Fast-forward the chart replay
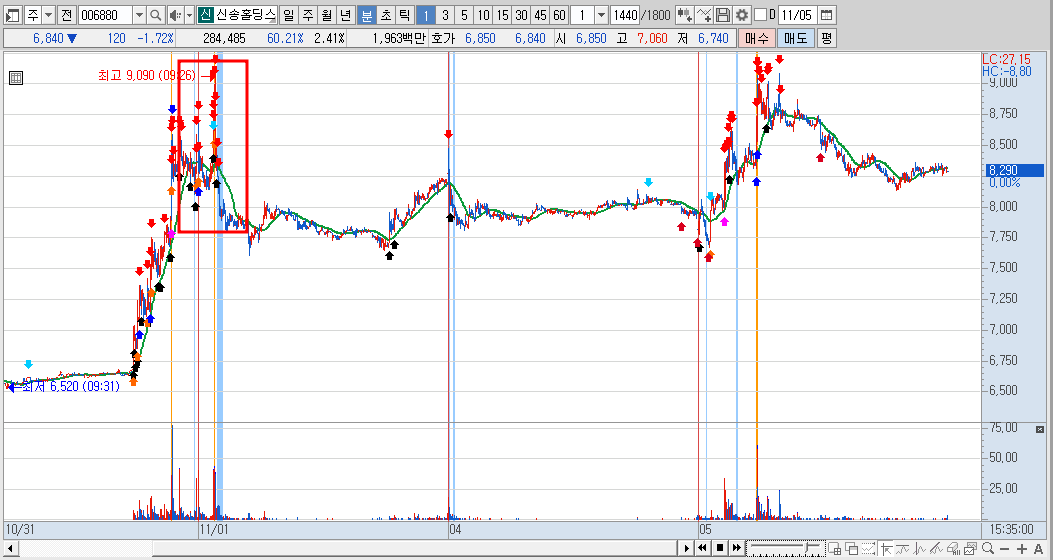The width and height of the screenshot is (1053, 560). (737, 548)
